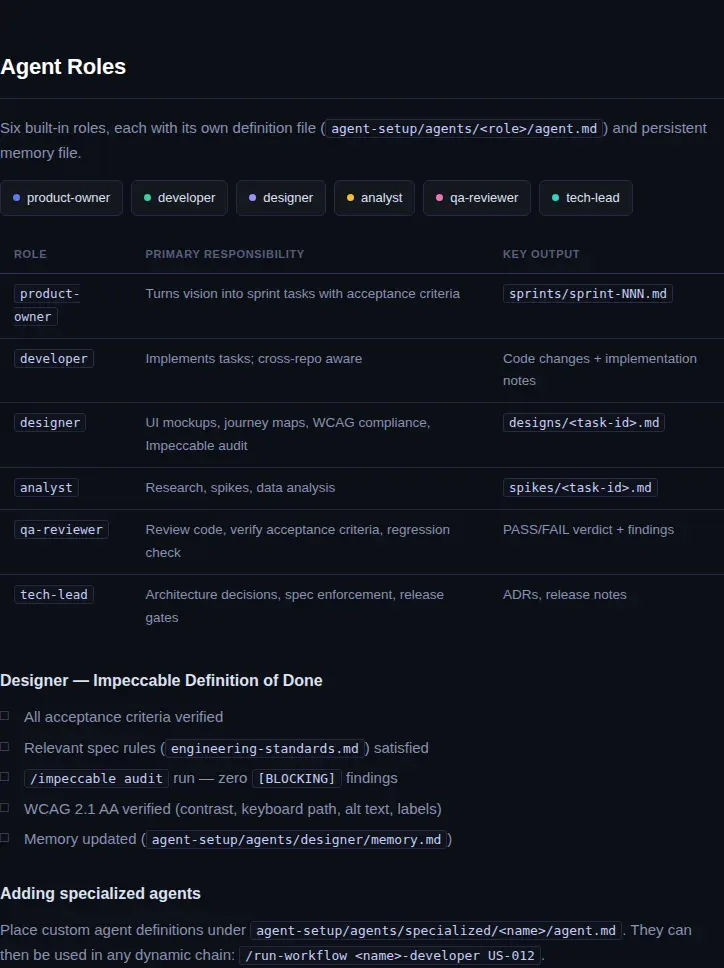Click the 'Agent Roles' heading
Image resolution: width=724 pixels, height=968 pixels.
(63, 67)
